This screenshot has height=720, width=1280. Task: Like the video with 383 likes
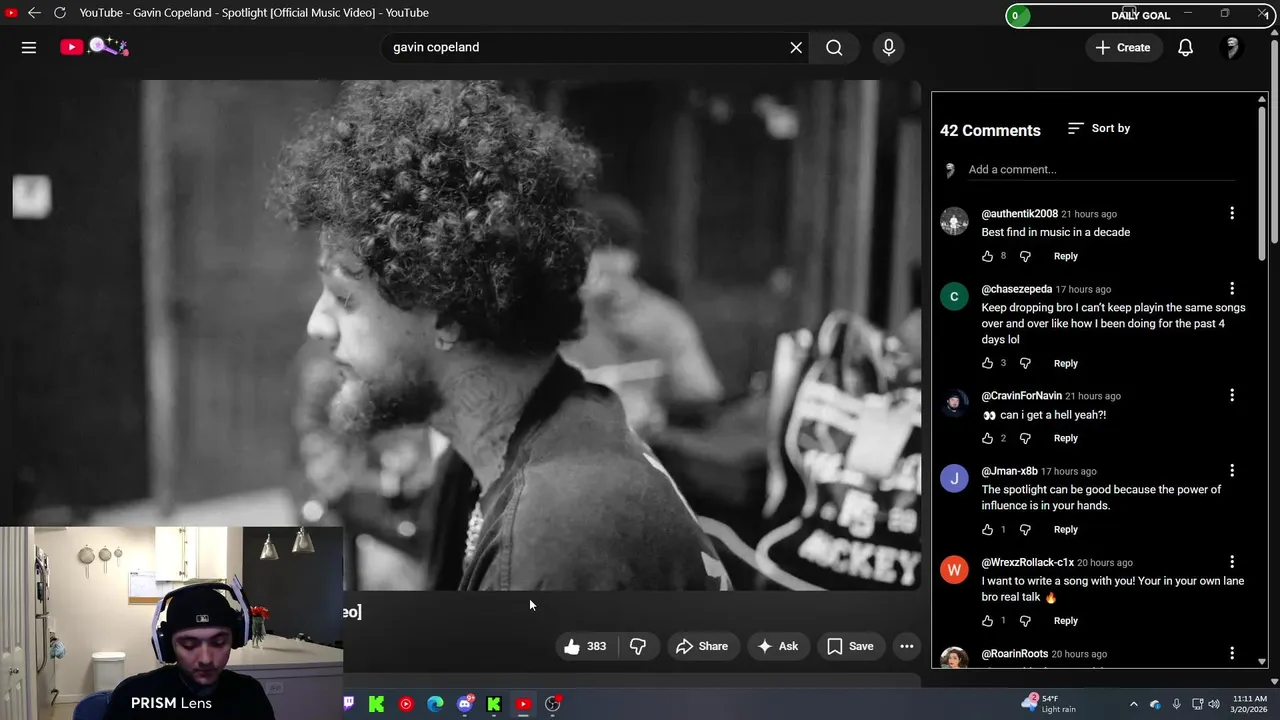(585, 646)
